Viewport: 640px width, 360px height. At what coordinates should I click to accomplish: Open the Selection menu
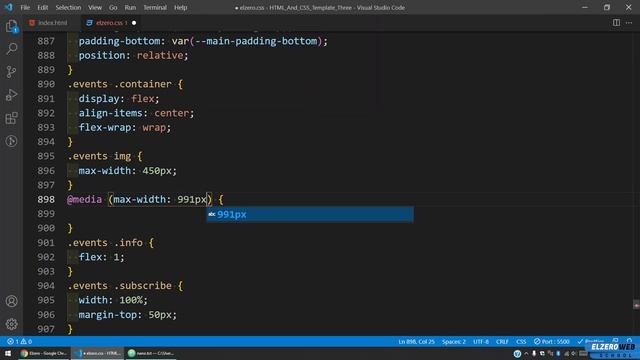click(x=68, y=7)
